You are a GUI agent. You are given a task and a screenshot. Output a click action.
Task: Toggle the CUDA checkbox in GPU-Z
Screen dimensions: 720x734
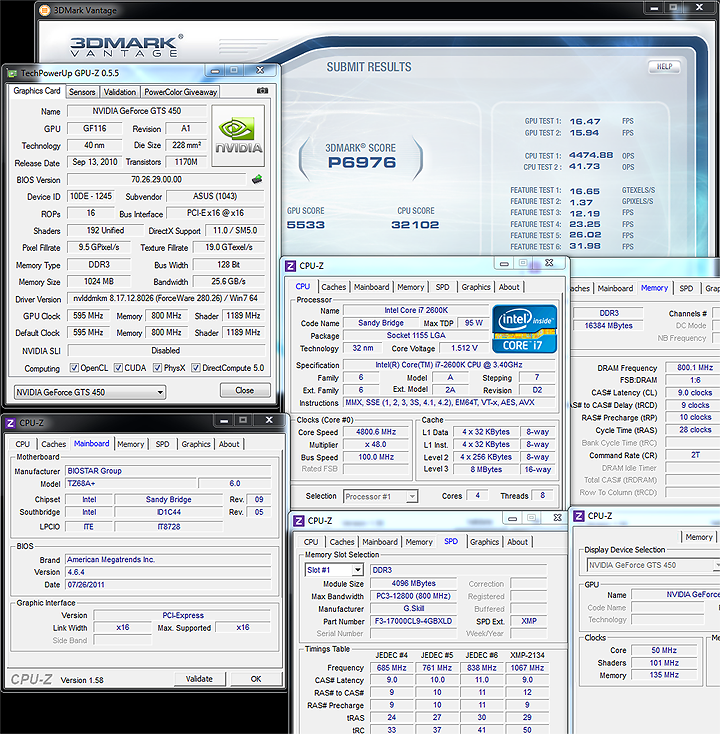(118, 367)
